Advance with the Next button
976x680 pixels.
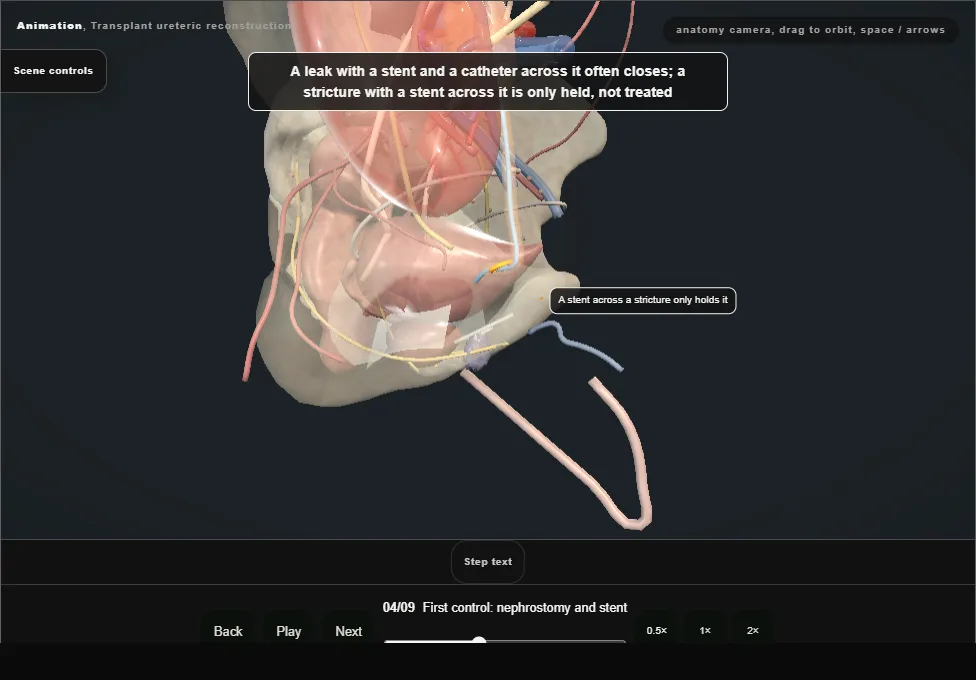click(349, 631)
